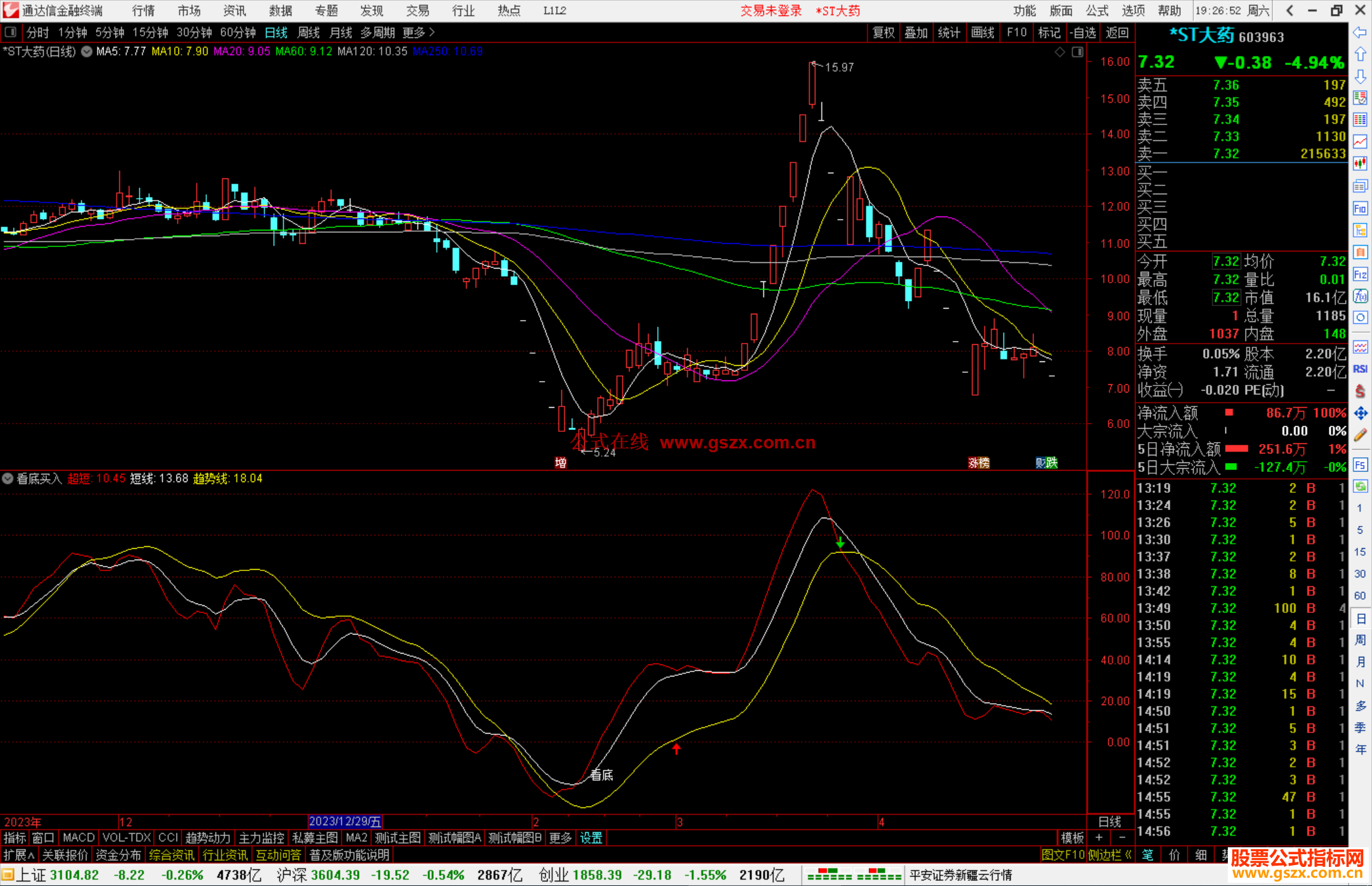Click the candlestick chart sidebar icon
Viewport: 1372px width, 886px height.
tap(1360, 164)
